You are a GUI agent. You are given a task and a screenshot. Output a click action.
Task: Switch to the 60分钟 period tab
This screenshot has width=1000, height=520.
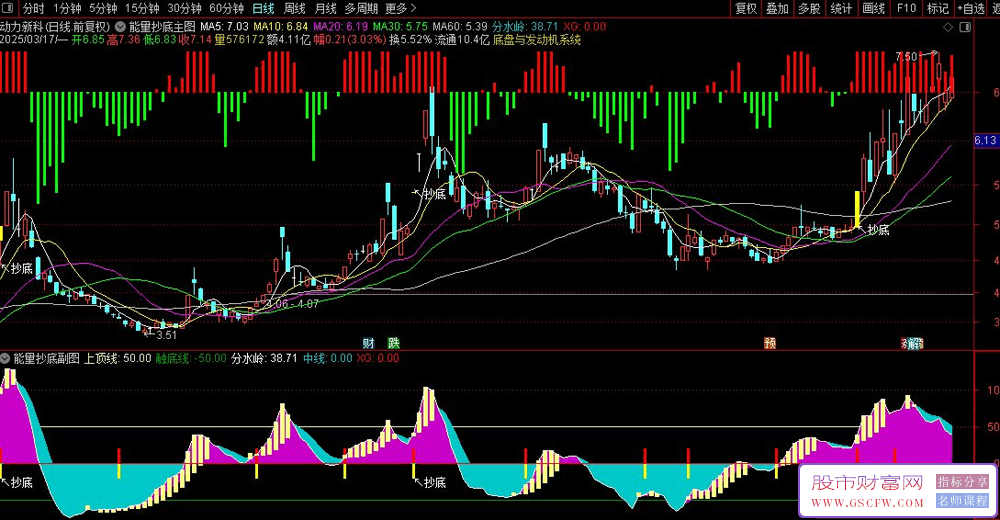(x=226, y=8)
